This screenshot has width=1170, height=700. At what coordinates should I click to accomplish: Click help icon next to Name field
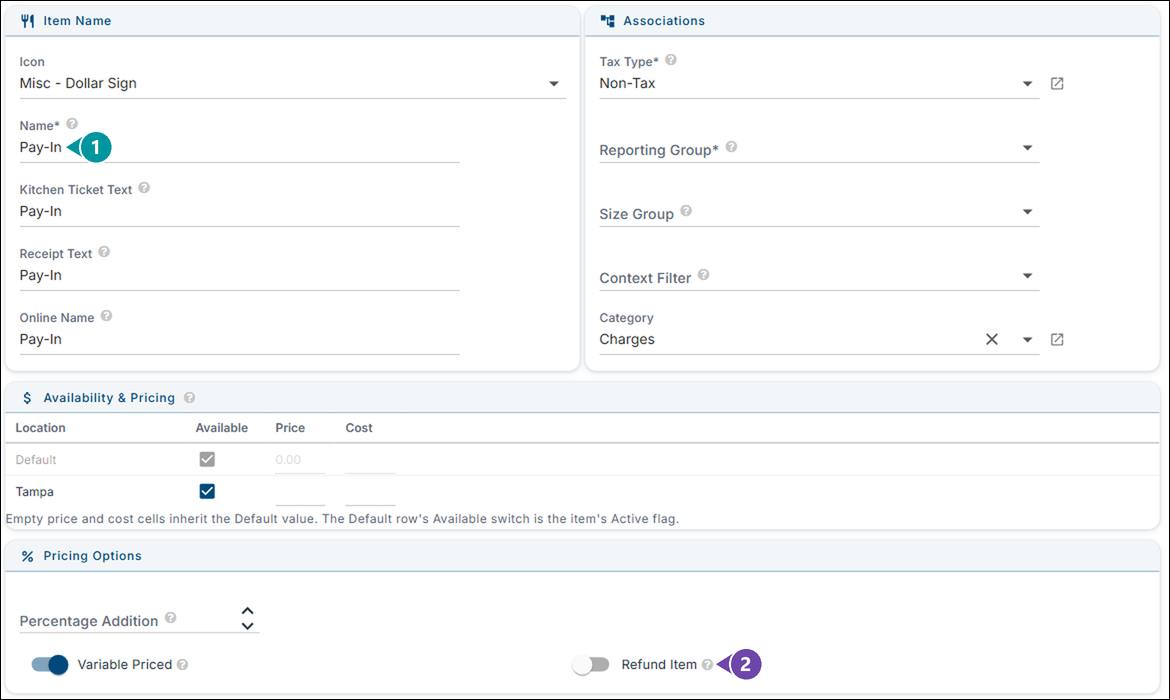pos(72,124)
